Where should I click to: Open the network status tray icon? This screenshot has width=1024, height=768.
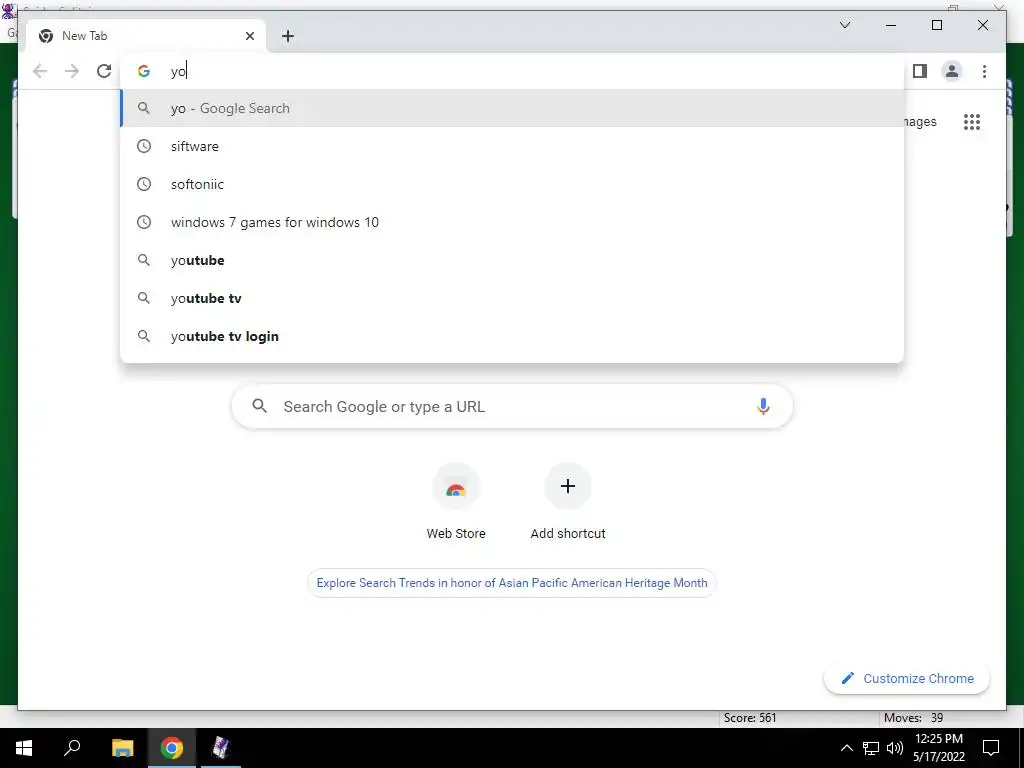coord(871,748)
